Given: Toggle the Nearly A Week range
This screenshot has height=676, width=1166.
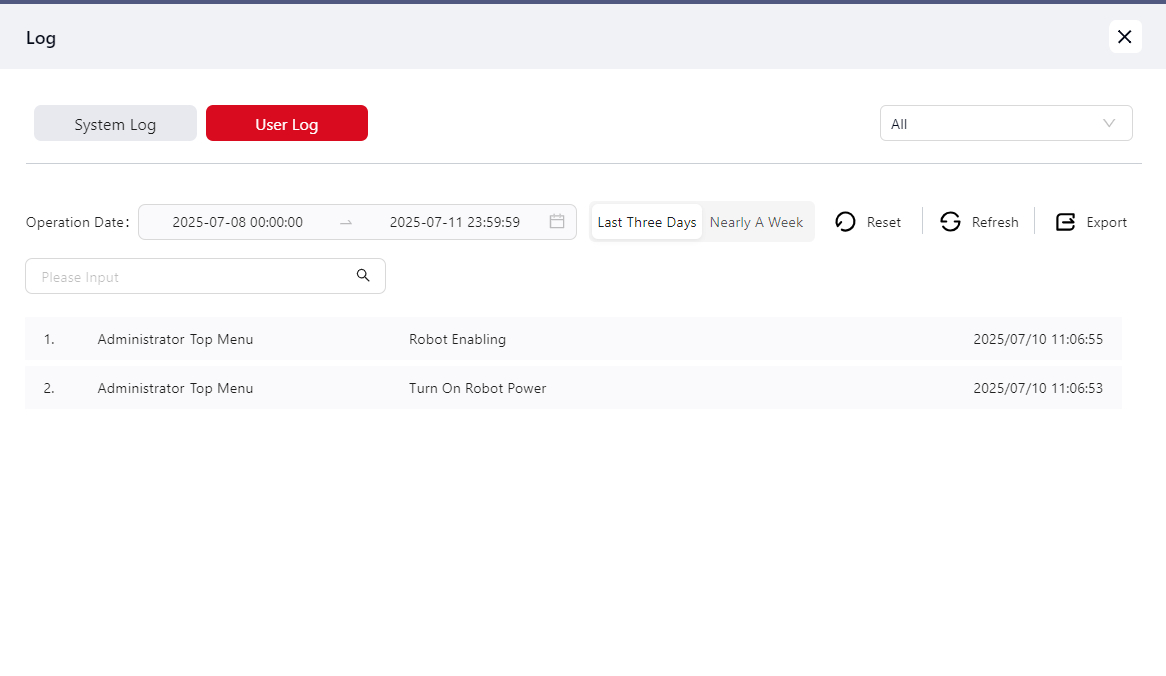Looking at the screenshot, I should 756,222.
